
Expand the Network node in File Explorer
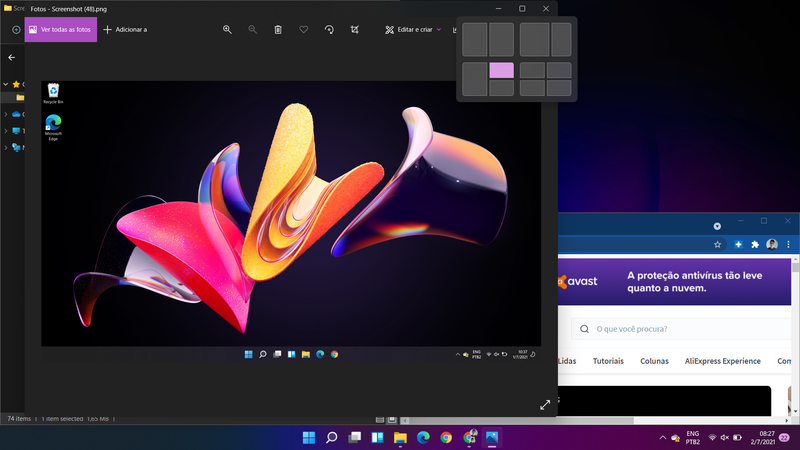point(6,147)
